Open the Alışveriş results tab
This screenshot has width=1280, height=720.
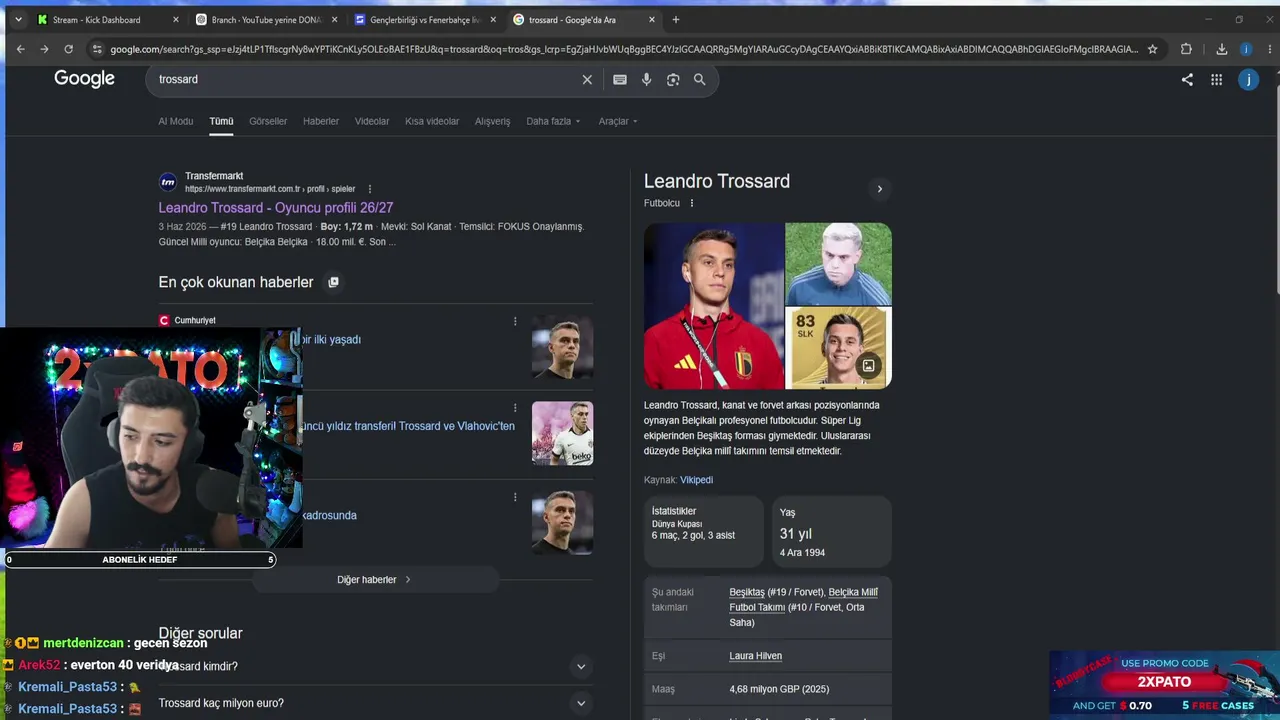[492, 121]
